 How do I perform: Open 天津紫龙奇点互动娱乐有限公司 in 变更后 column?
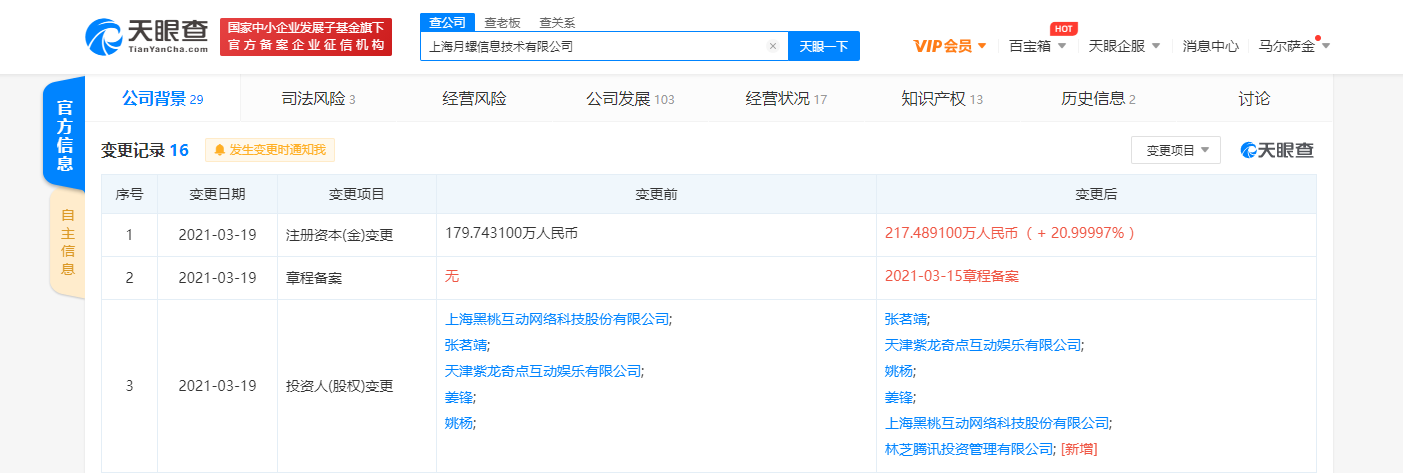(x=984, y=346)
